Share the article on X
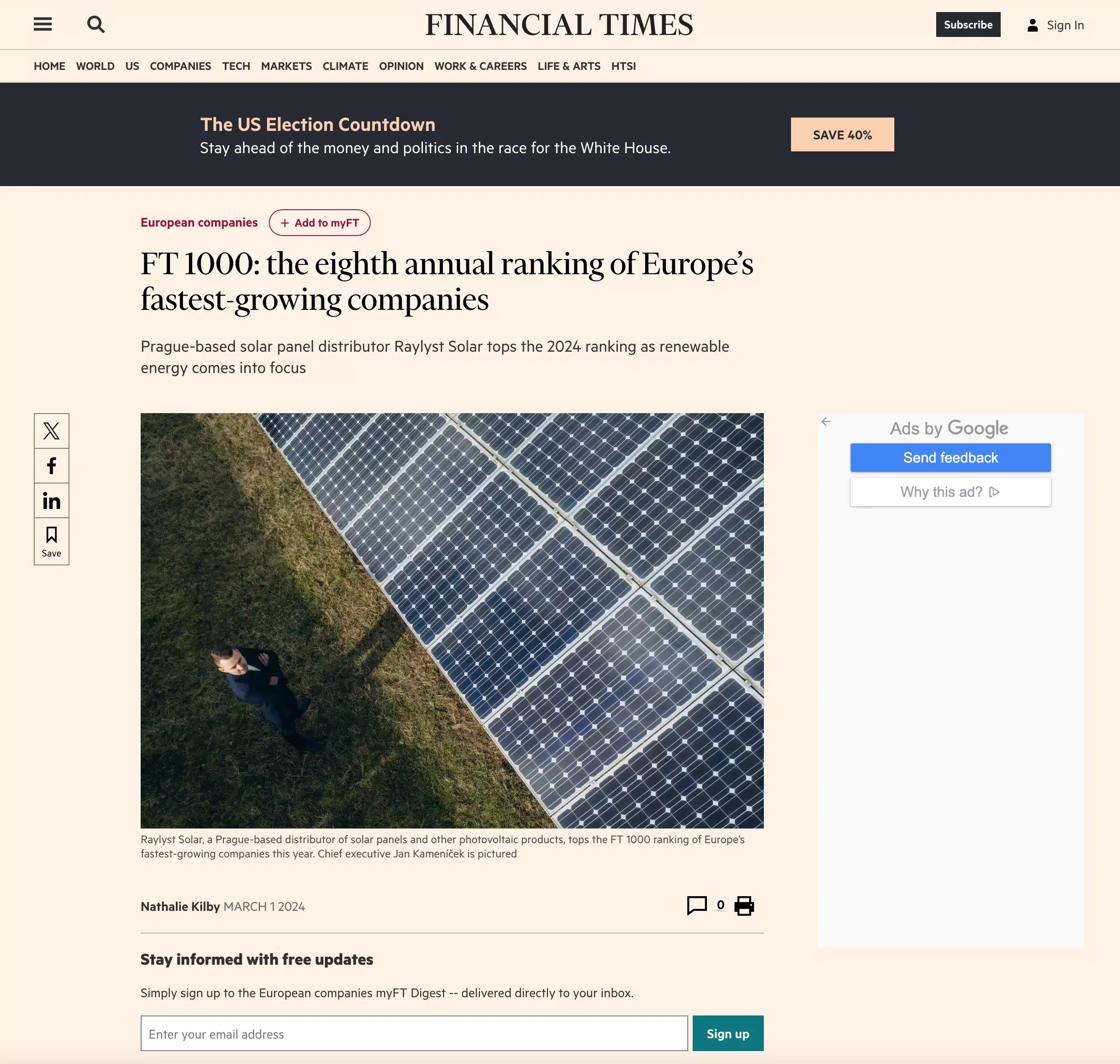Image resolution: width=1120 pixels, height=1064 pixels. [52, 430]
